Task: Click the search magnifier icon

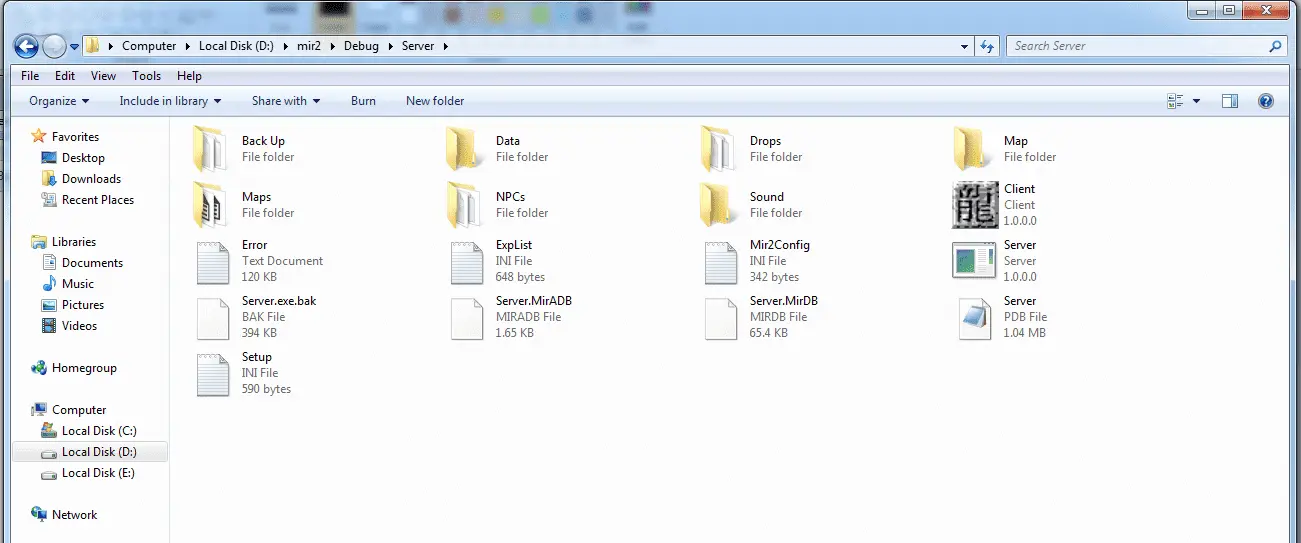Action: (x=1275, y=46)
